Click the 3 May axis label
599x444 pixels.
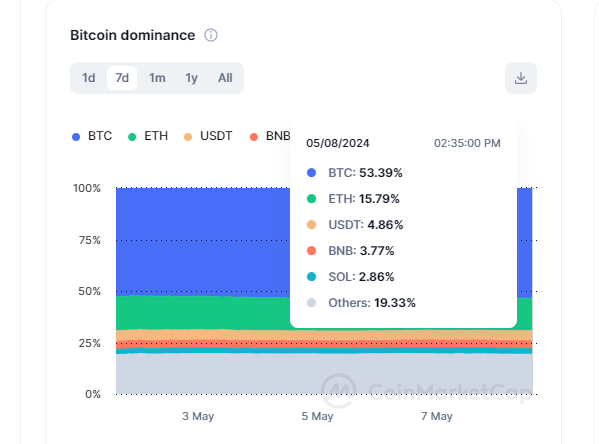point(198,416)
